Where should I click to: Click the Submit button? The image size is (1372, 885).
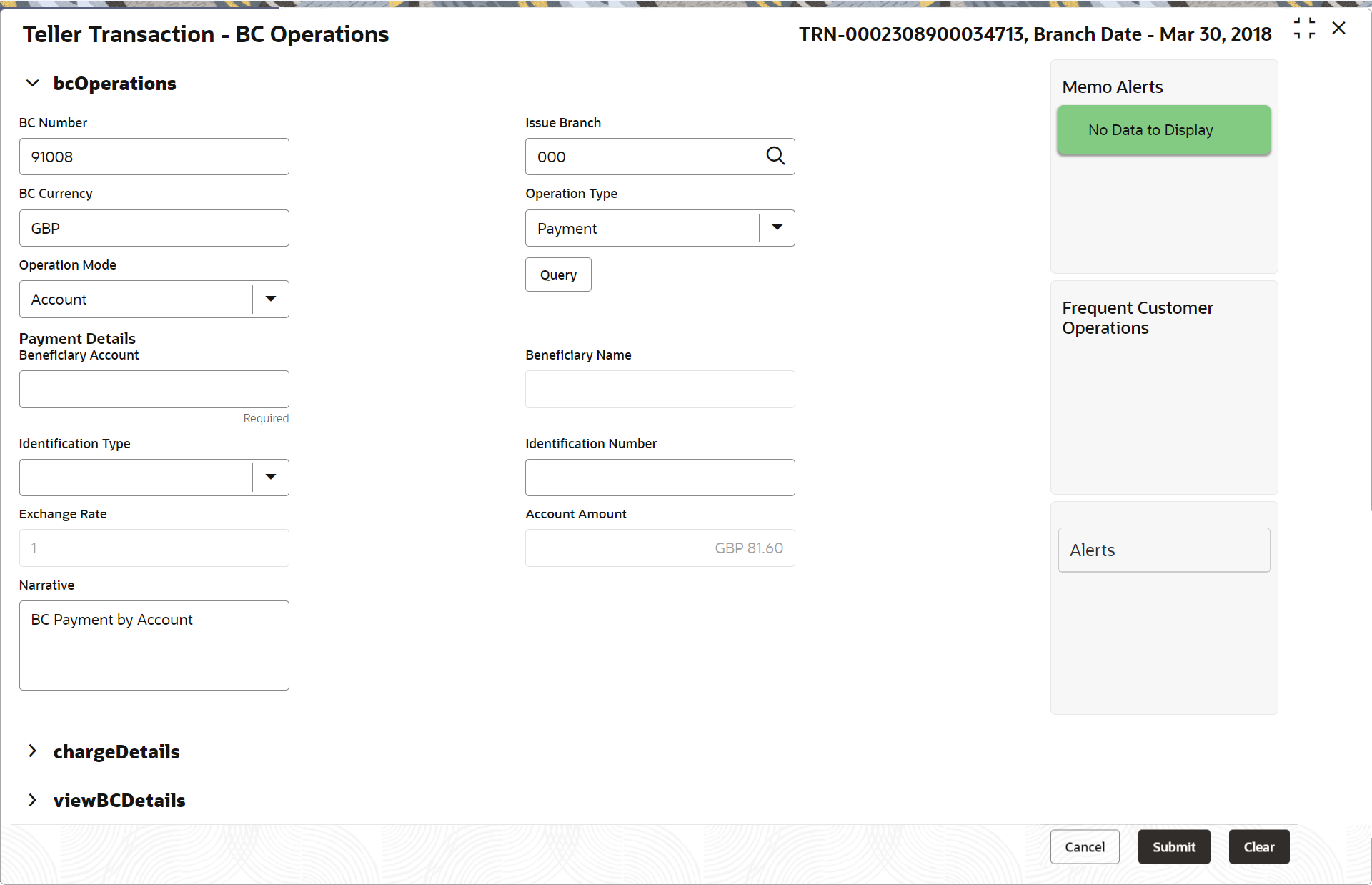tap(1173, 846)
